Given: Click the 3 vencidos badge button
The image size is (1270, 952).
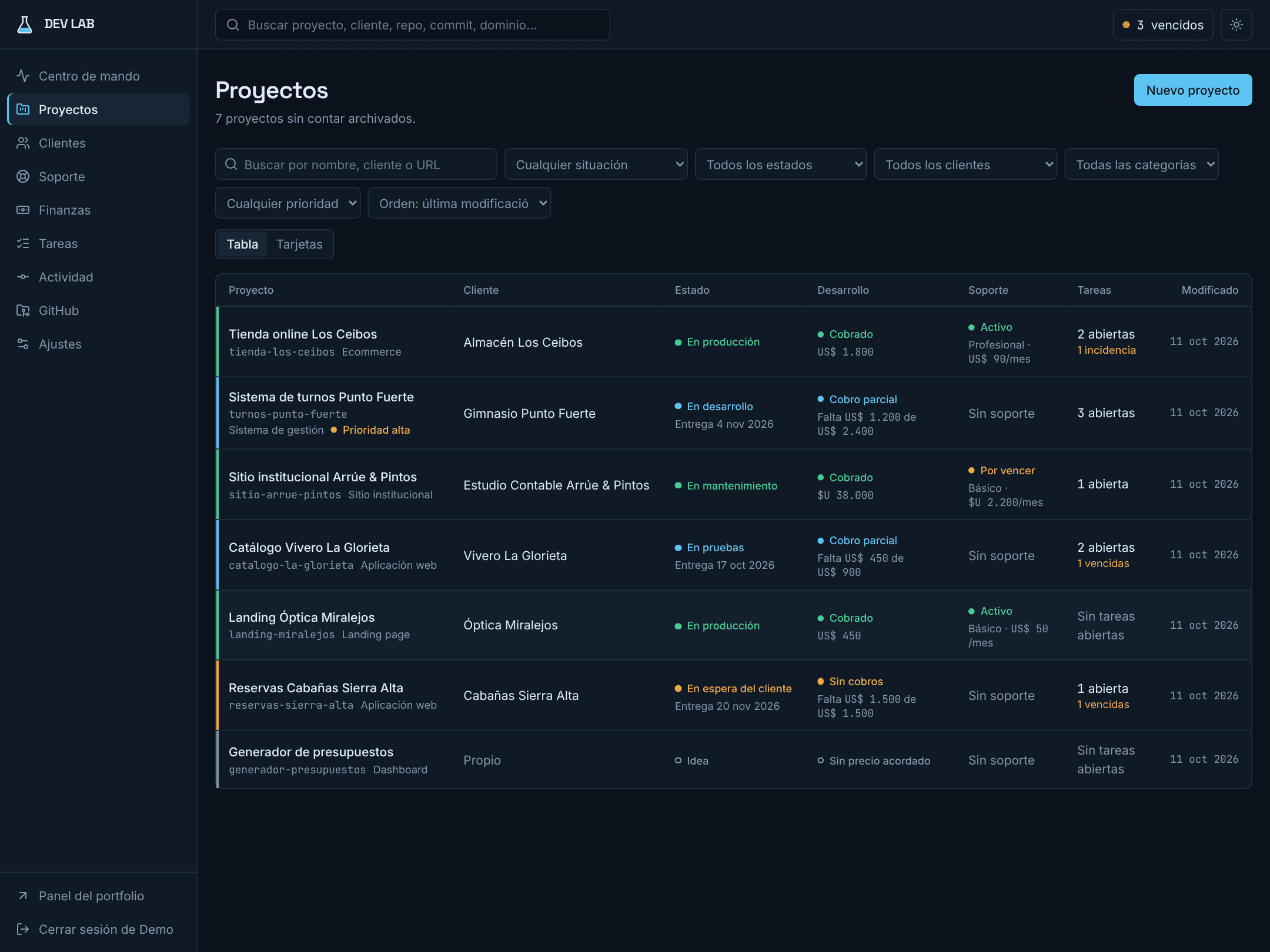Looking at the screenshot, I should pos(1162,25).
